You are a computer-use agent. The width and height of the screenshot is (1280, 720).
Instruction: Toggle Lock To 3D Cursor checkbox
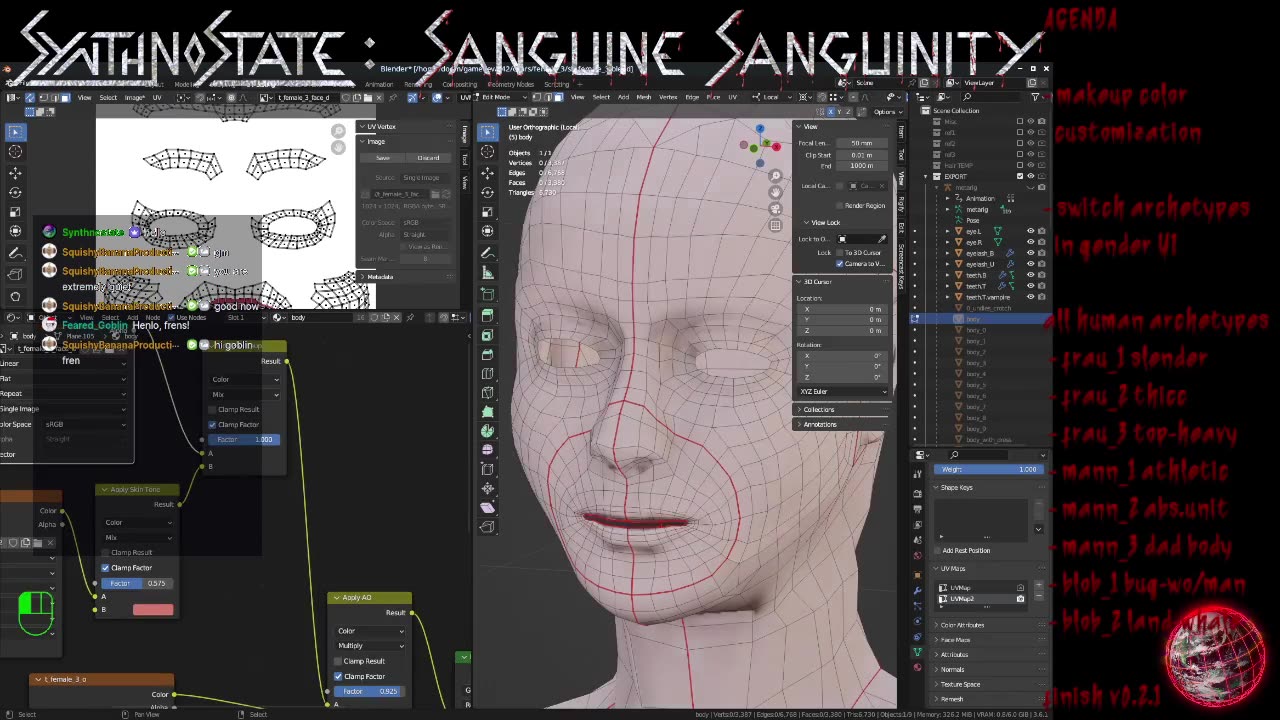(x=840, y=253)
